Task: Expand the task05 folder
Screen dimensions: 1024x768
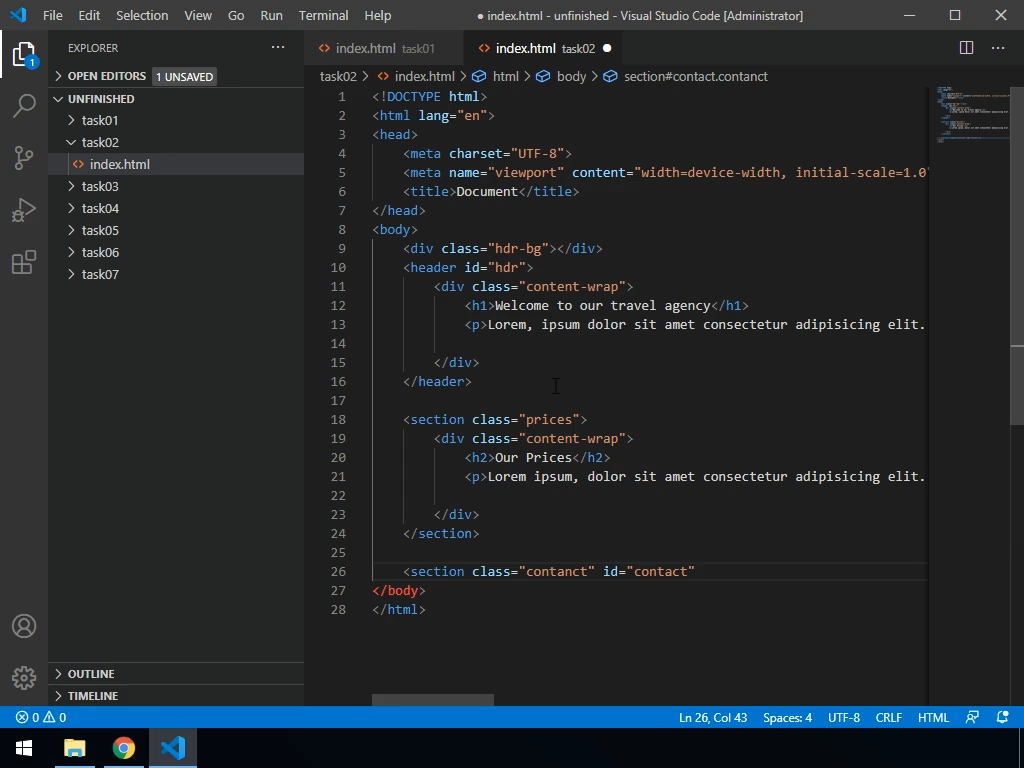Action: tap(100, 230)
